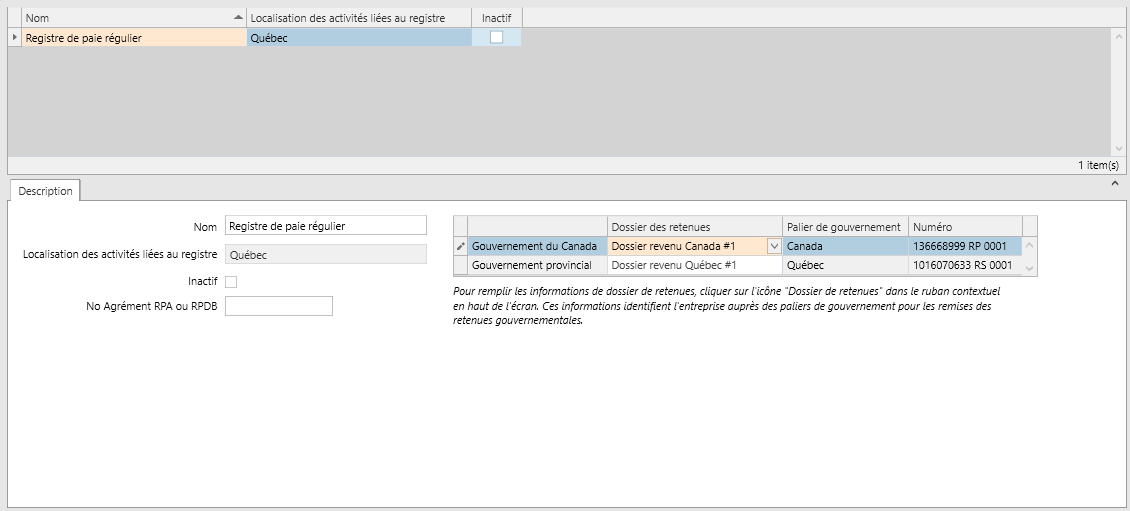This screenshot has height=511, width=1130.
Task: Select the 'Registre de paie régulier' row in the list
Action: 134,38
